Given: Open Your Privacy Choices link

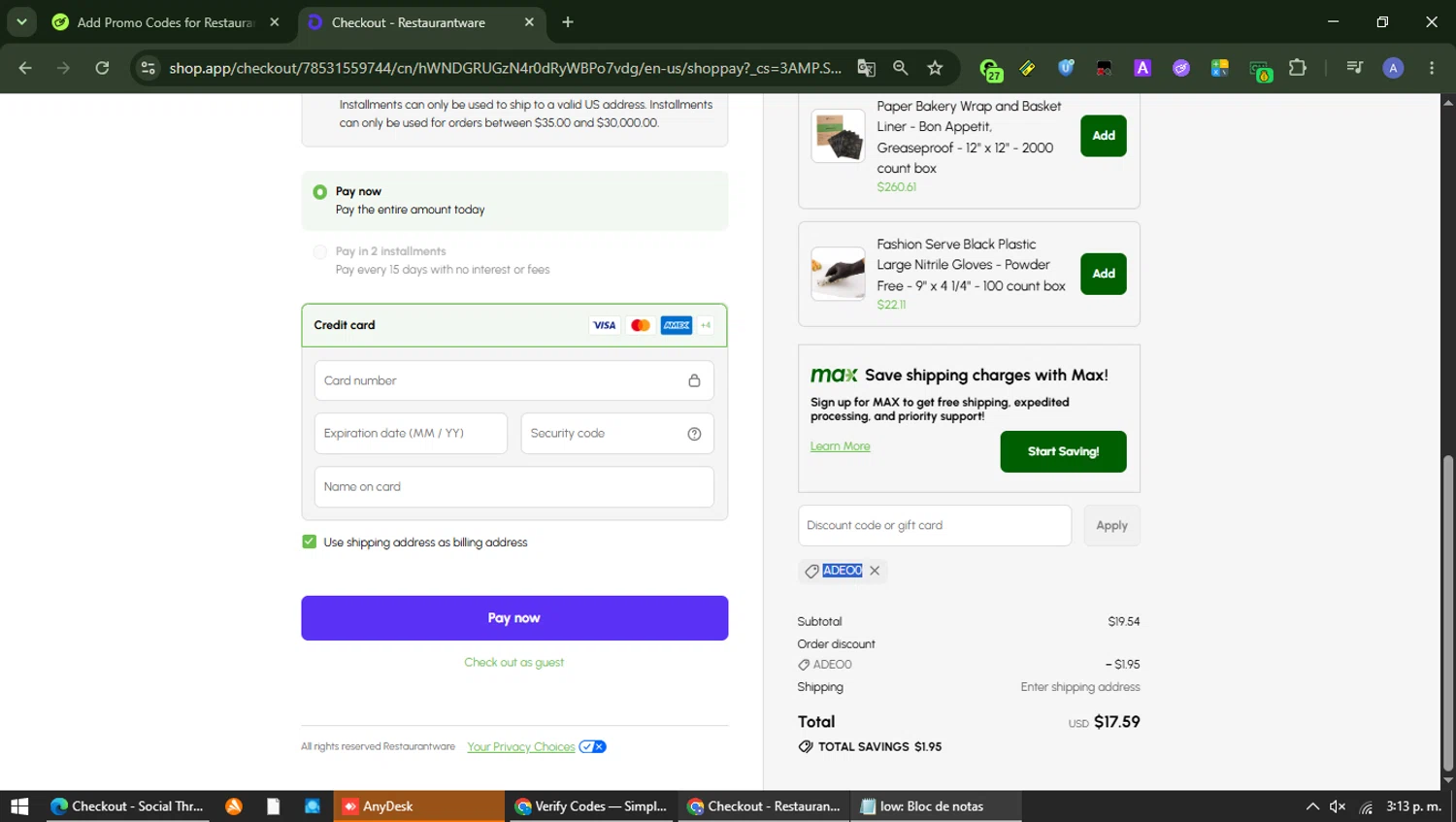Looking at the screenshot, I should [521, 747].
